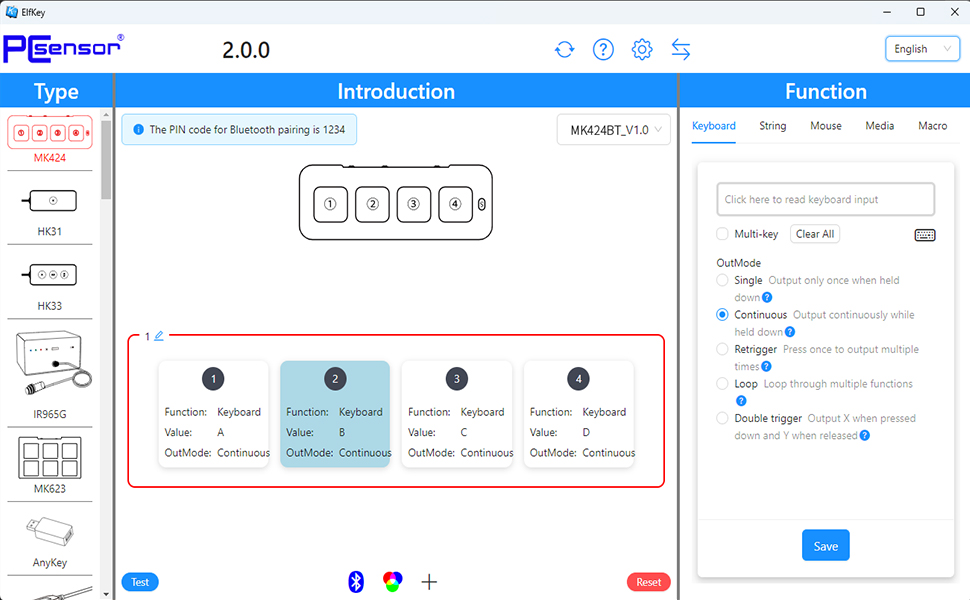Open the on-screen keyboard icon
Screen dimensions: 970x600
click(x=925, y=235)
